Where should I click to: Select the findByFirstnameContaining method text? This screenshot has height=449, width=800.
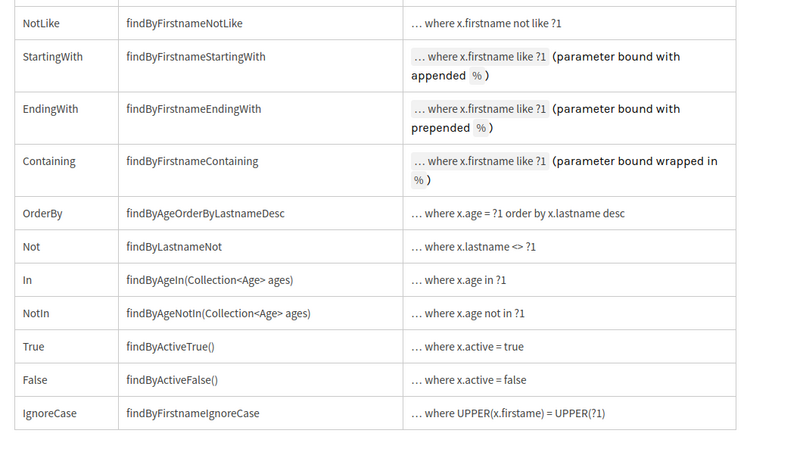[192, 161]
